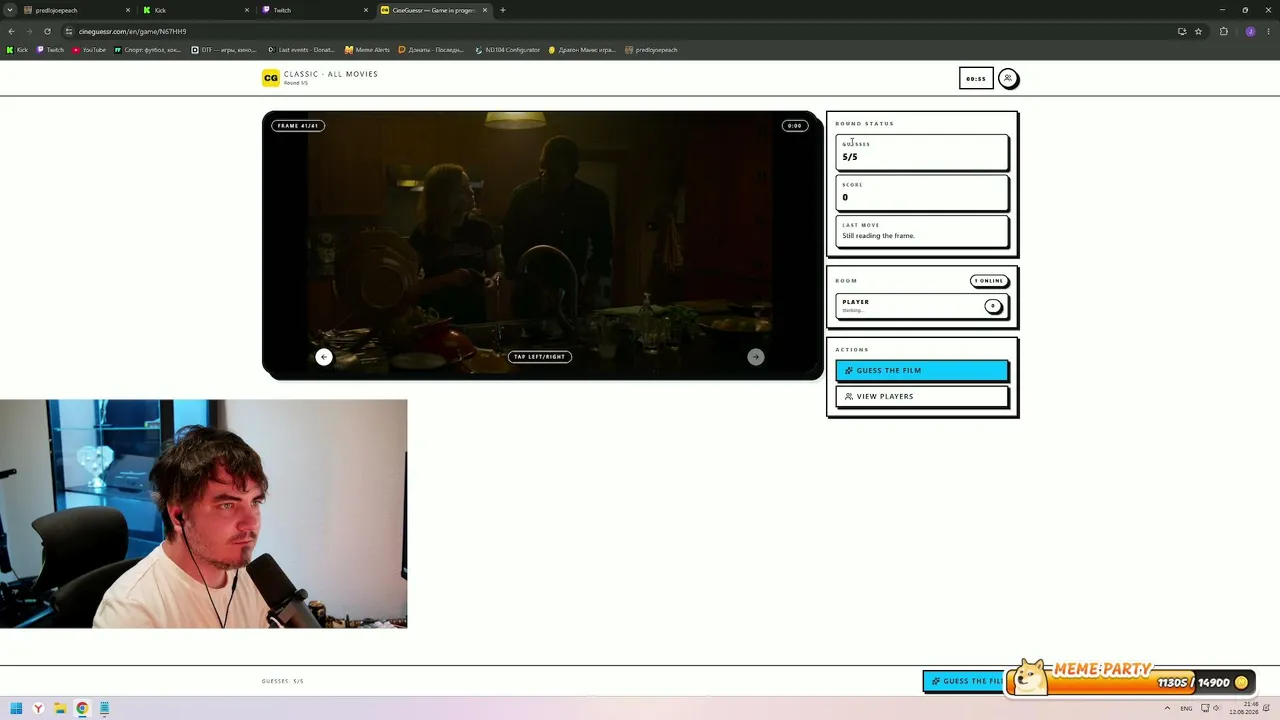This screenshot has height=720, width=1280.
Task: Open the Twitch bookmark
Action: (50, 50)
